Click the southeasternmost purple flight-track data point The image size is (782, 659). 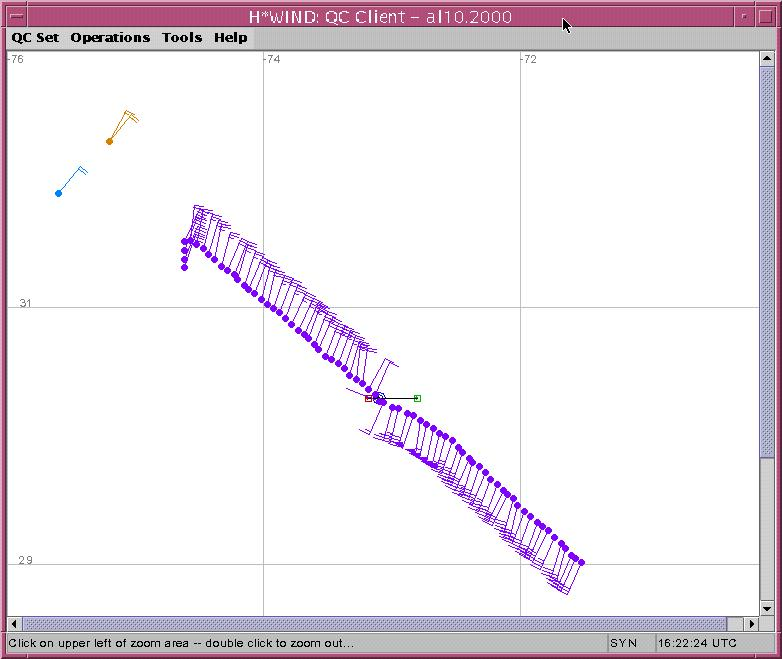(x=581, y=563)
